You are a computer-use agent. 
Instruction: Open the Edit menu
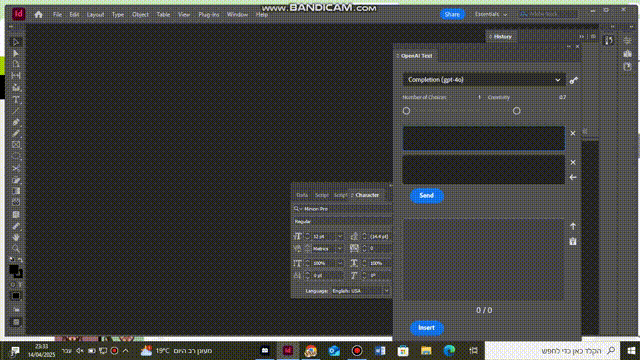click(74, 15)
